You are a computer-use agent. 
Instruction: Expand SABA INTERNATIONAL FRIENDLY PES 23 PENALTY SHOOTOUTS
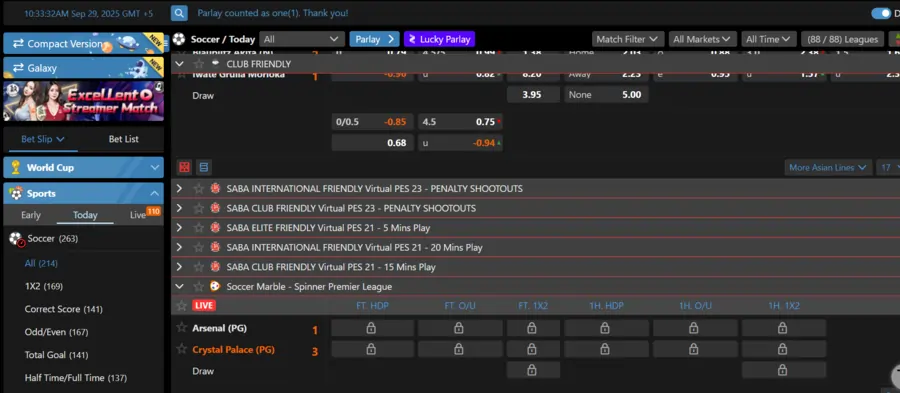click(180, 188)
